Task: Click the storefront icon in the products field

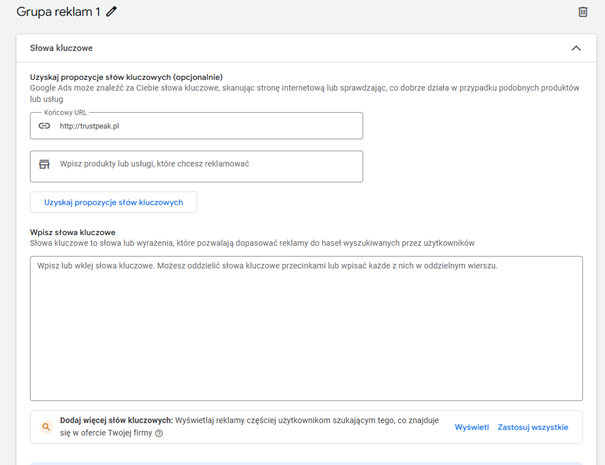Action: click(44, 164)
